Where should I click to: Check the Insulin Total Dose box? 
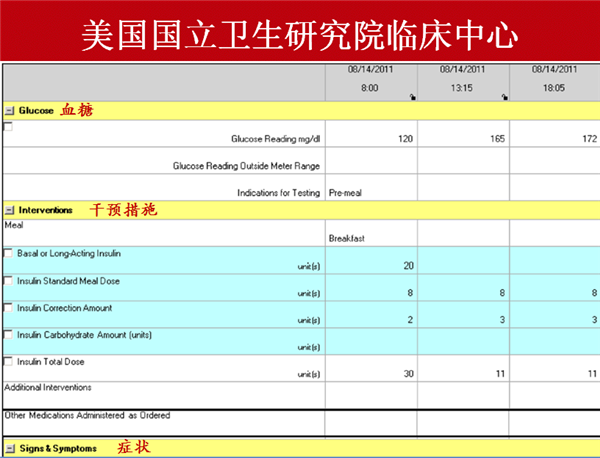click(8, 361)
